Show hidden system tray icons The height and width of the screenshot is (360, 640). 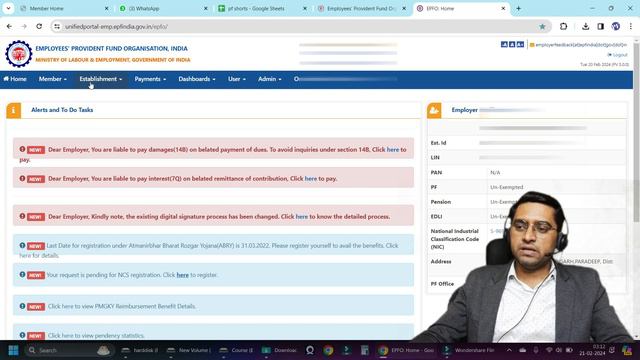pos(509,350)
